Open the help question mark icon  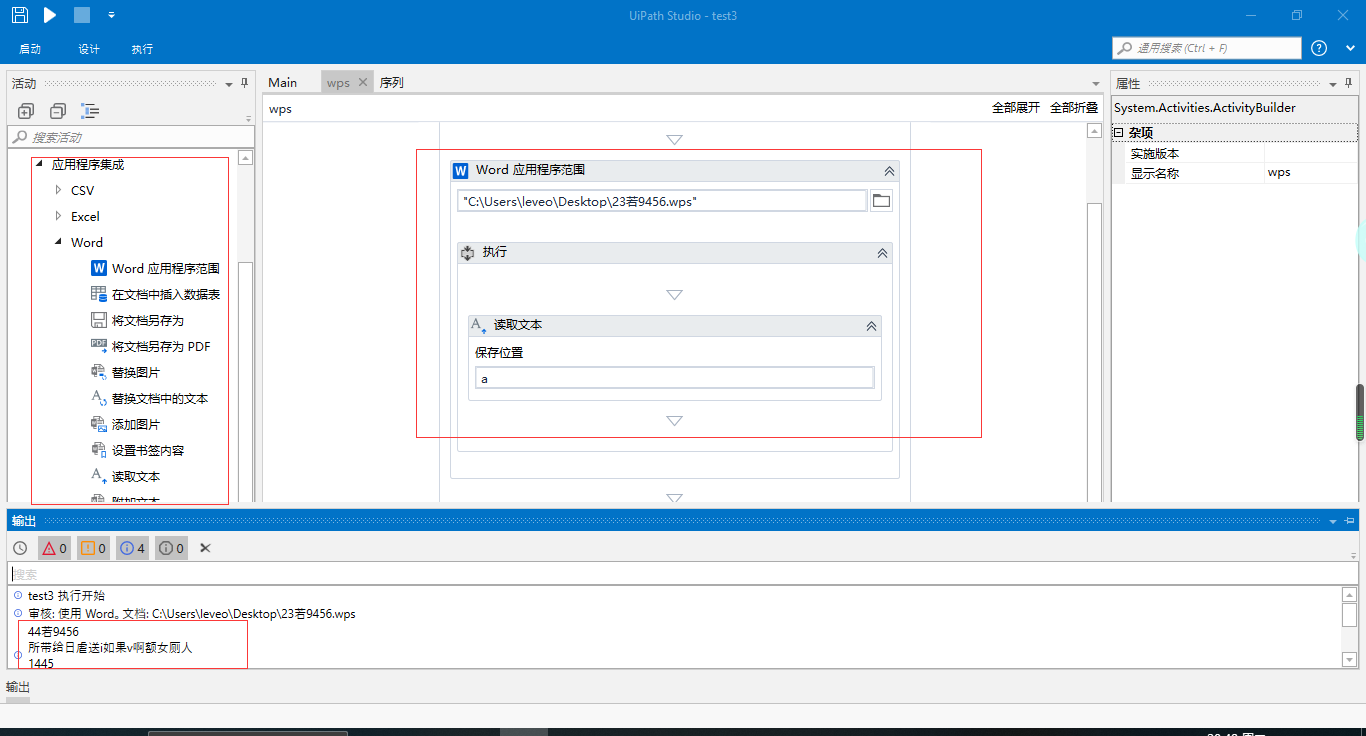pyautogui.click(x=1319, y=48)
